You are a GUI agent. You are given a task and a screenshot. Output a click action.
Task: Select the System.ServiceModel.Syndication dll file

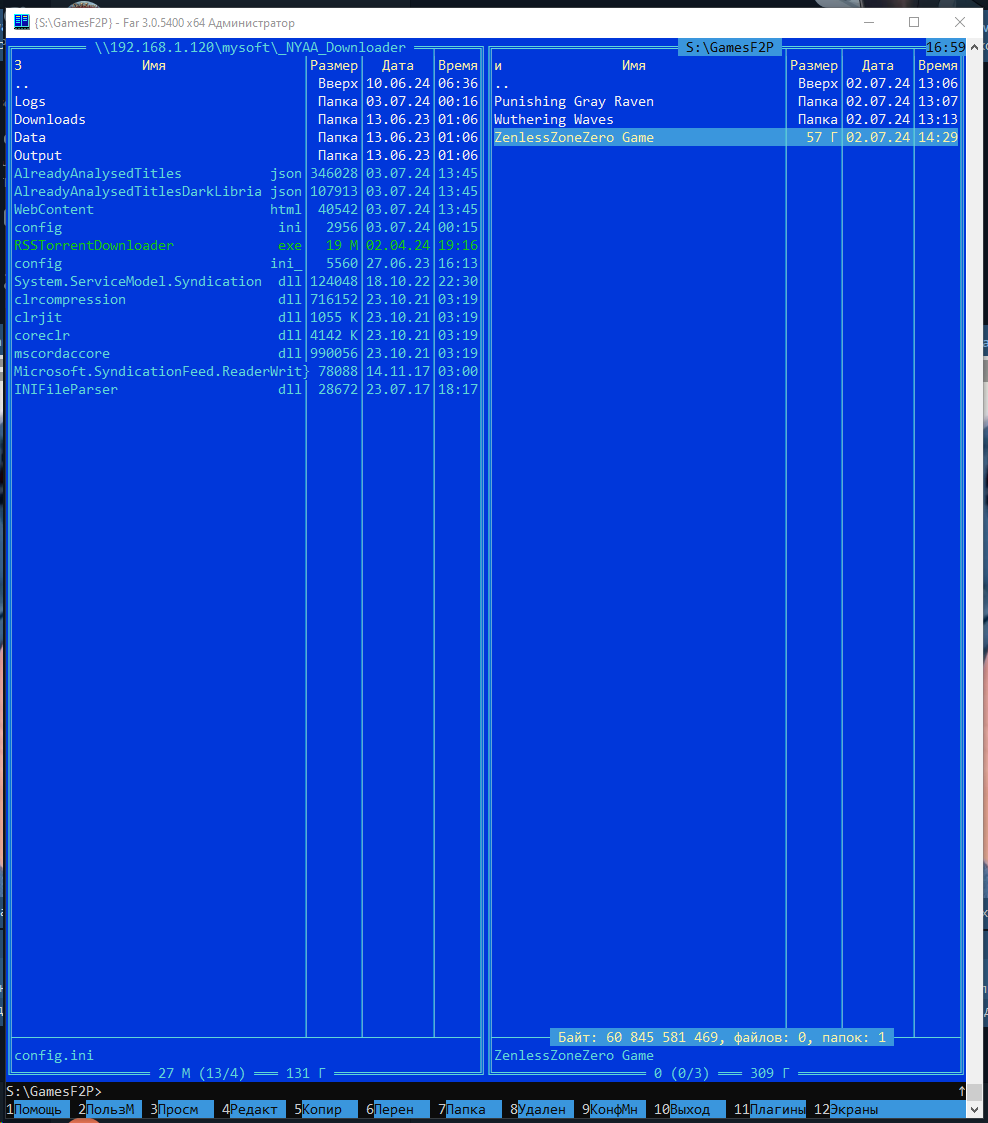[x=246, y=281]
